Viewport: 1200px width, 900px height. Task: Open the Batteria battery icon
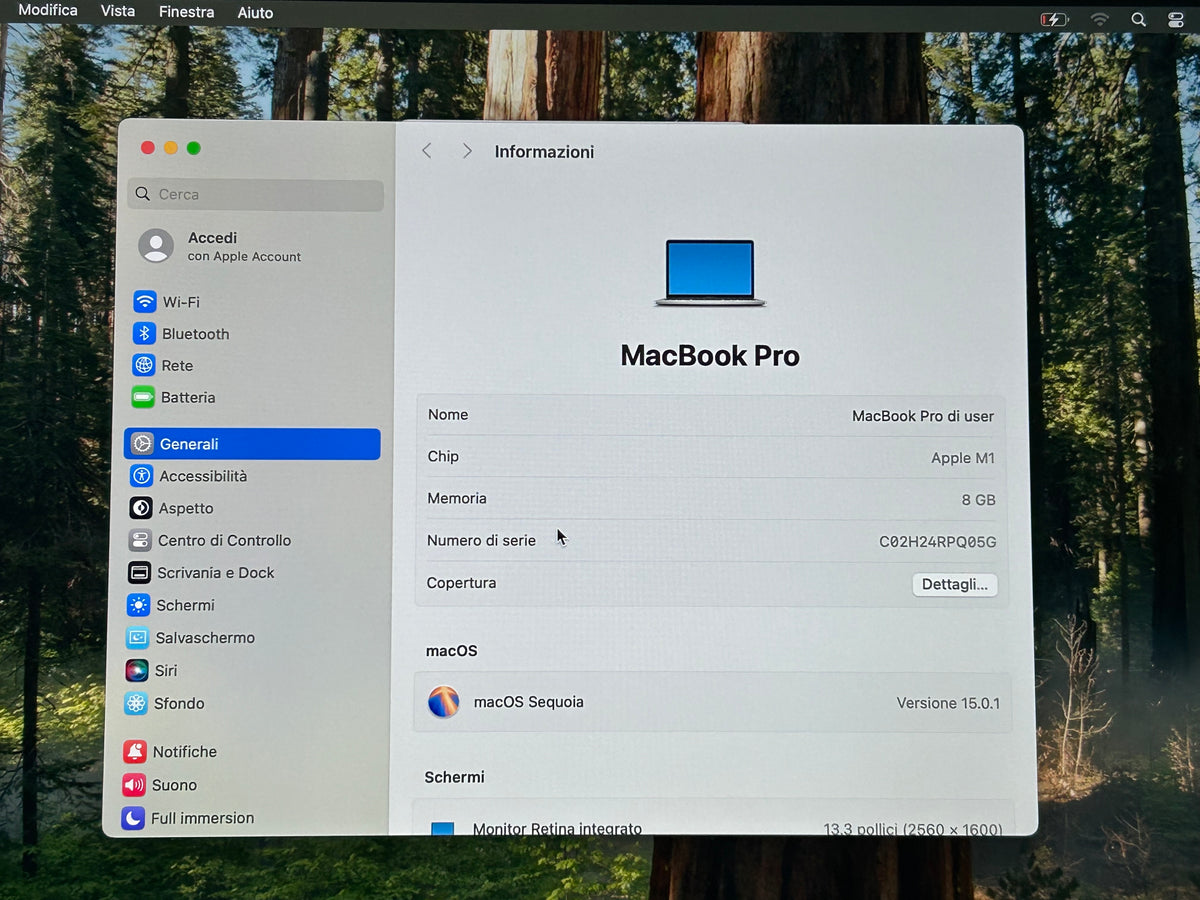tap(143, 397)
